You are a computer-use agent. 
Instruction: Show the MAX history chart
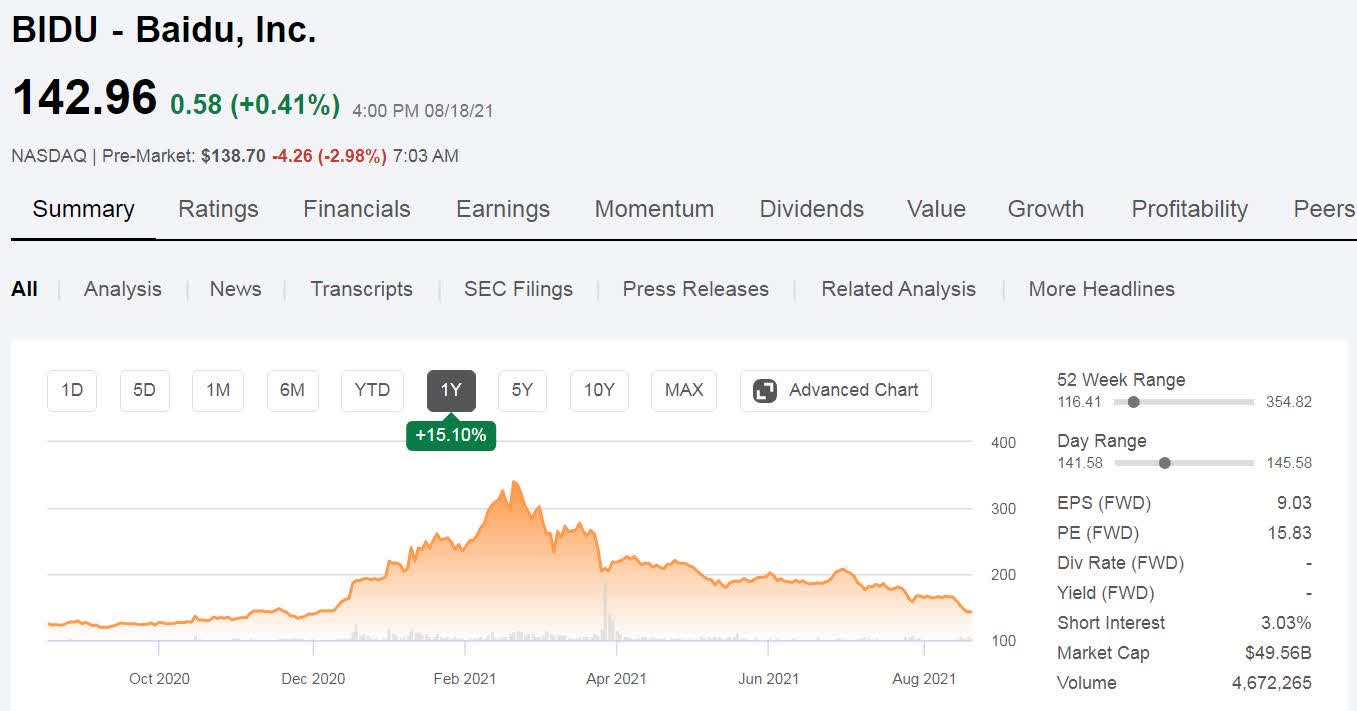pos(684,390)
